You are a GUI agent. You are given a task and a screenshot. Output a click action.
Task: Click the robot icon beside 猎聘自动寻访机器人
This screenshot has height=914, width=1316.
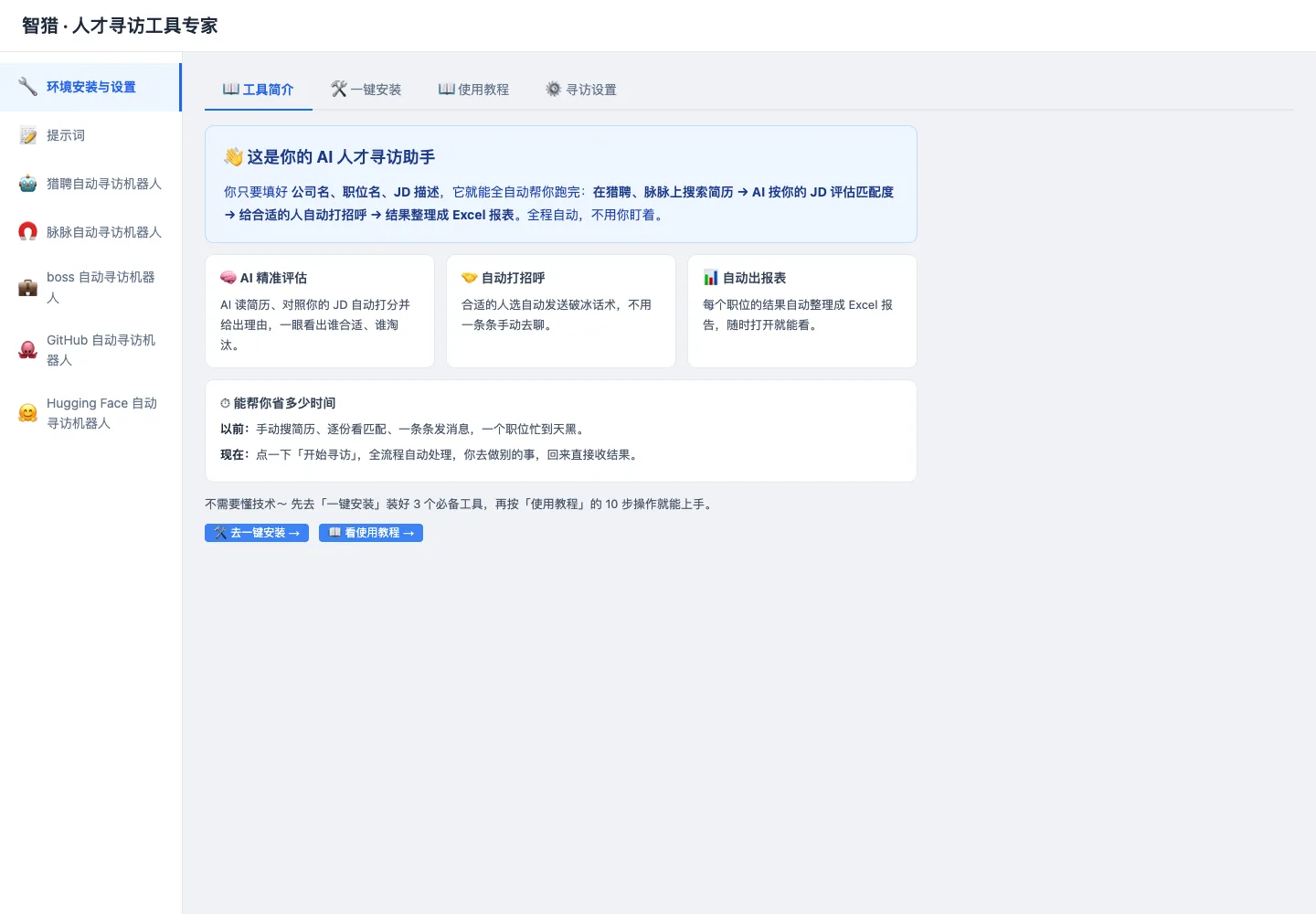tap(28, 184)
